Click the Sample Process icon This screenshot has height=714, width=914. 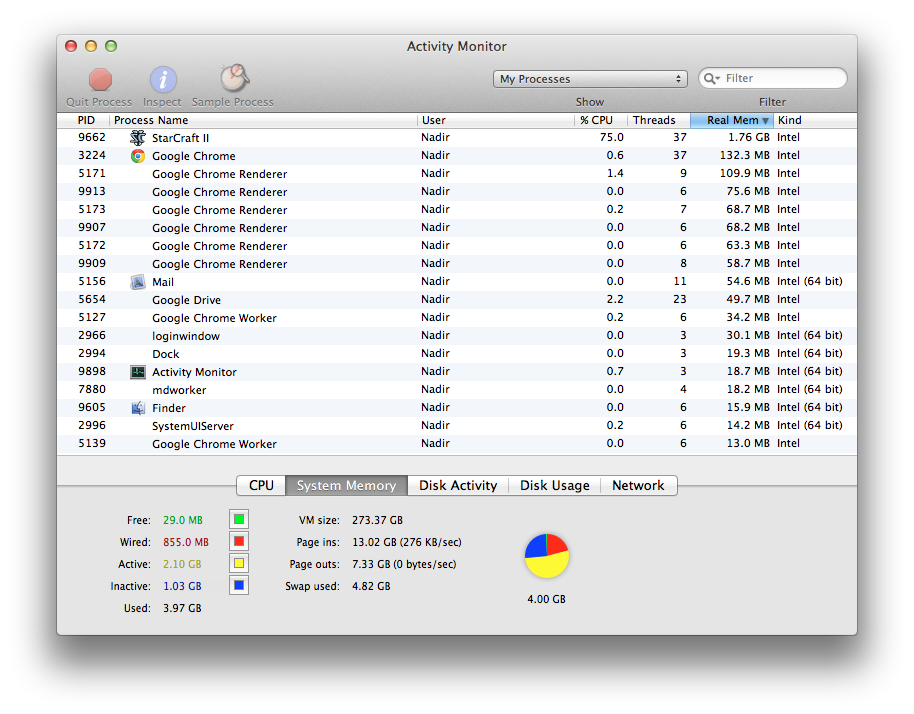click(234, 79)
